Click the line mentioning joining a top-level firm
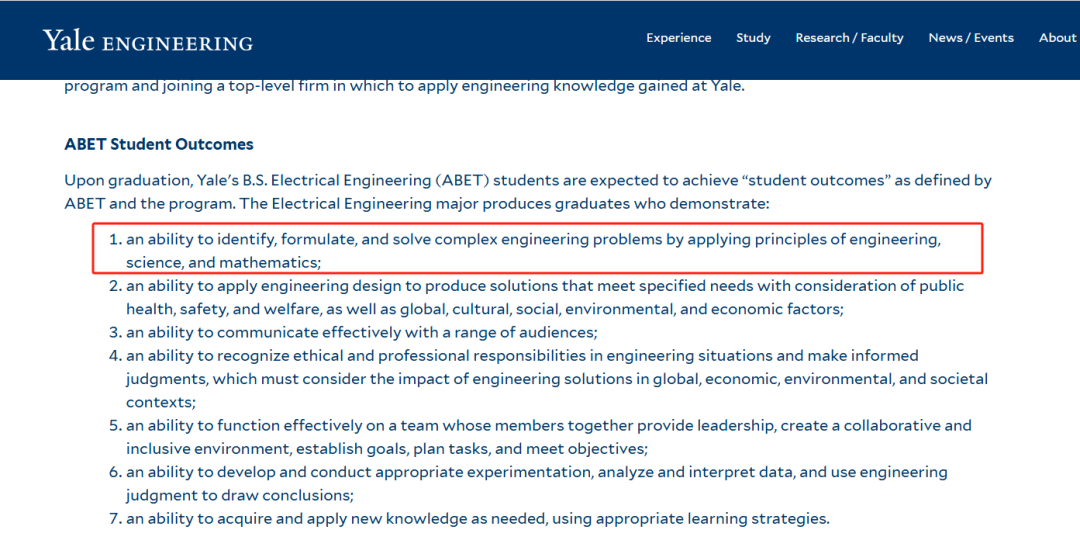Screen dimensions: 1080x554 [x=404, y=86]
